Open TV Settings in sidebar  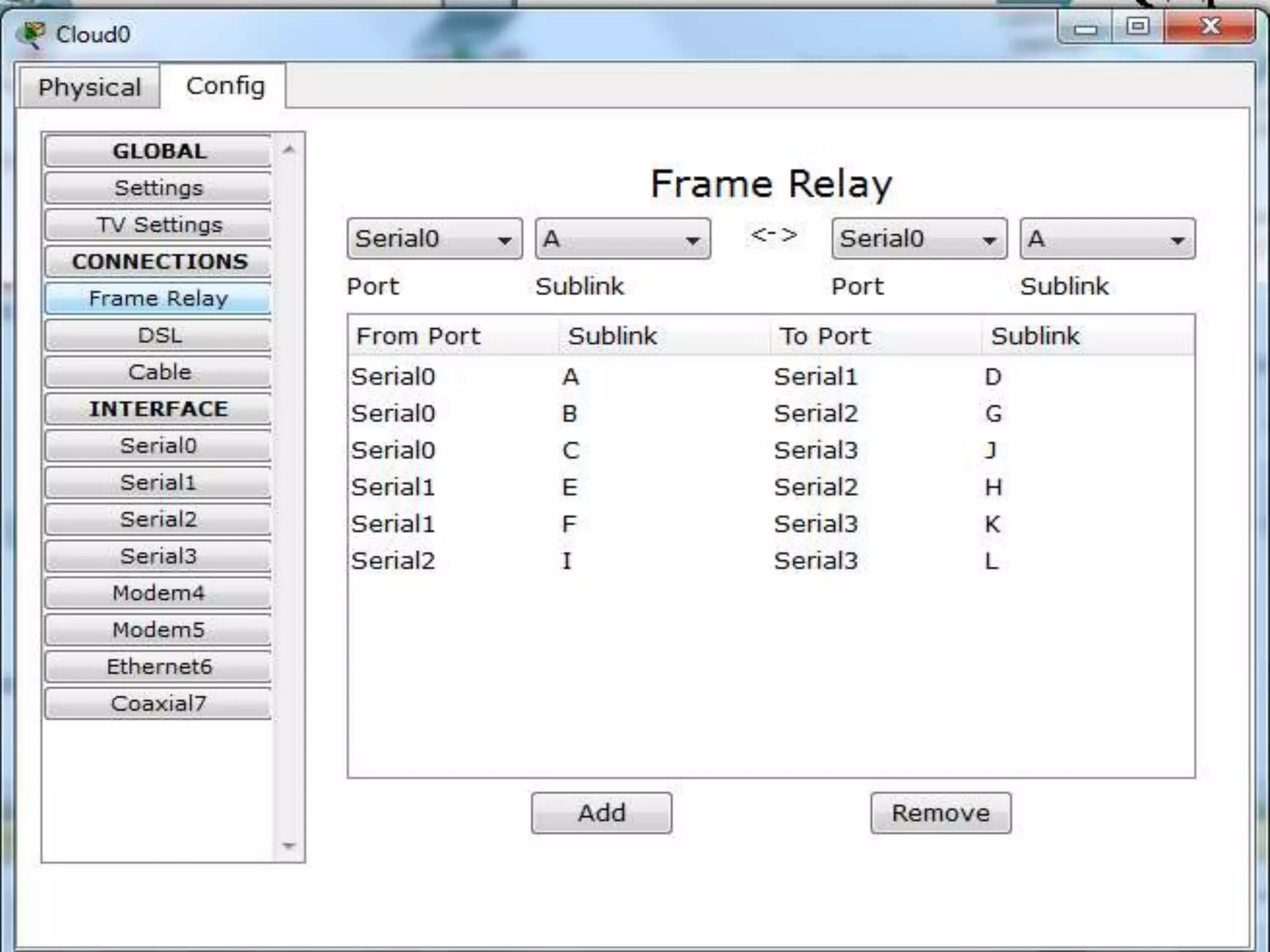click(159, 224)
